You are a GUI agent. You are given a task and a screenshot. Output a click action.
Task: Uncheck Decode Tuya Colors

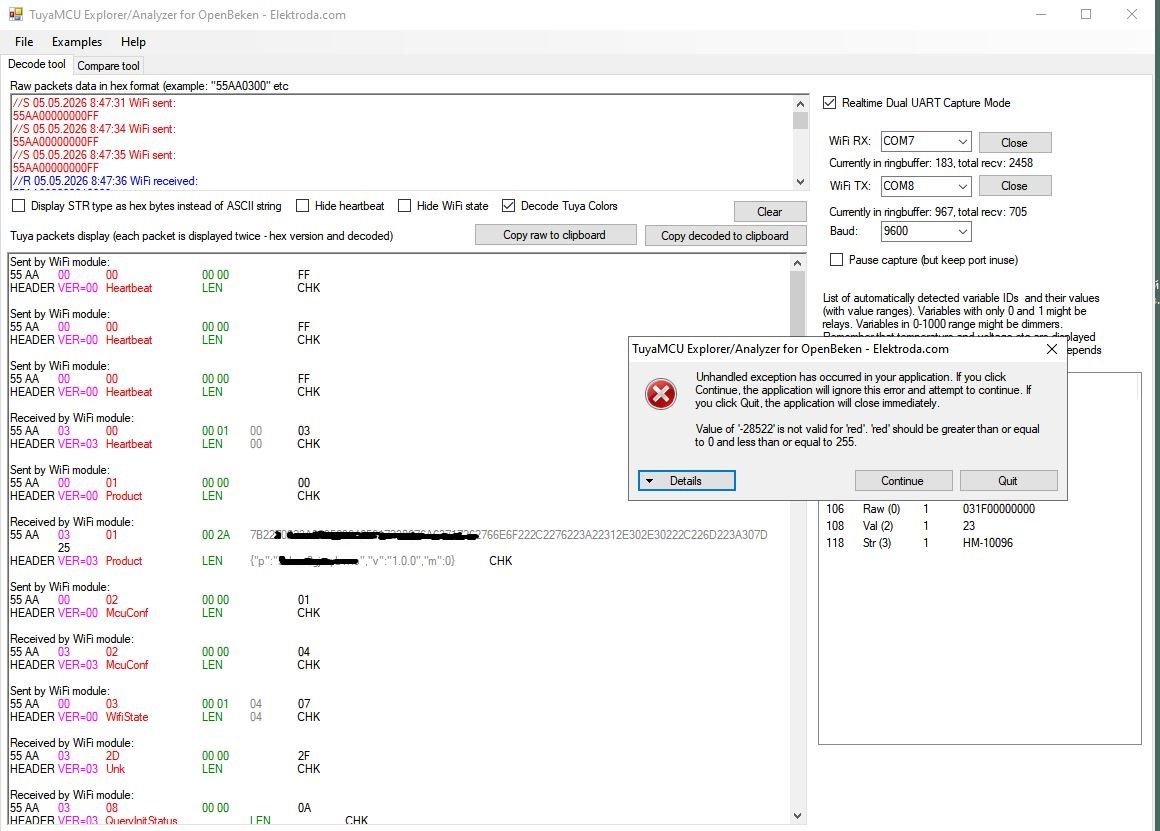[508, 206]
